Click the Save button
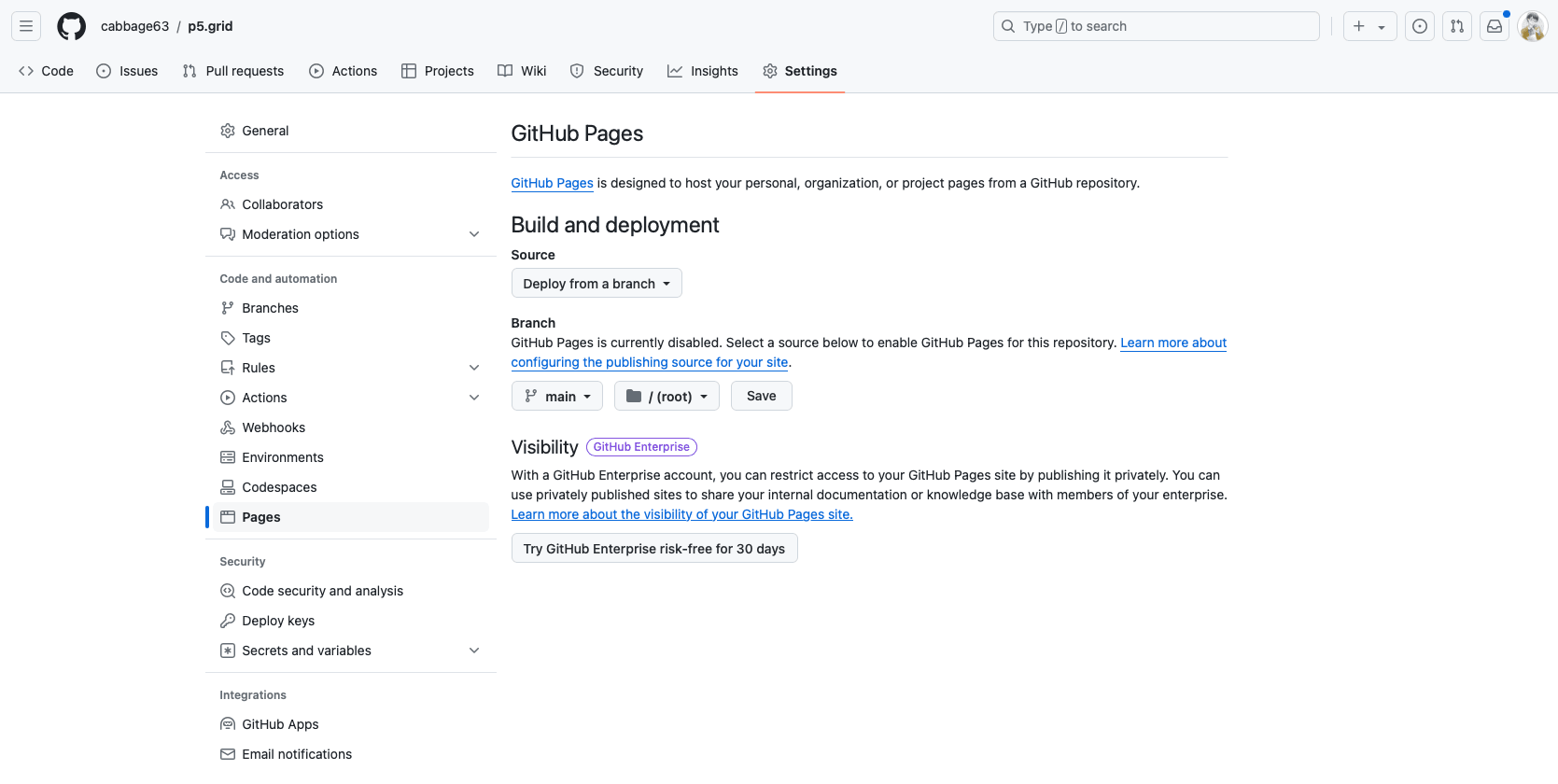The height and width of the screenshot is (784, 1558). [x=761, y=397]
